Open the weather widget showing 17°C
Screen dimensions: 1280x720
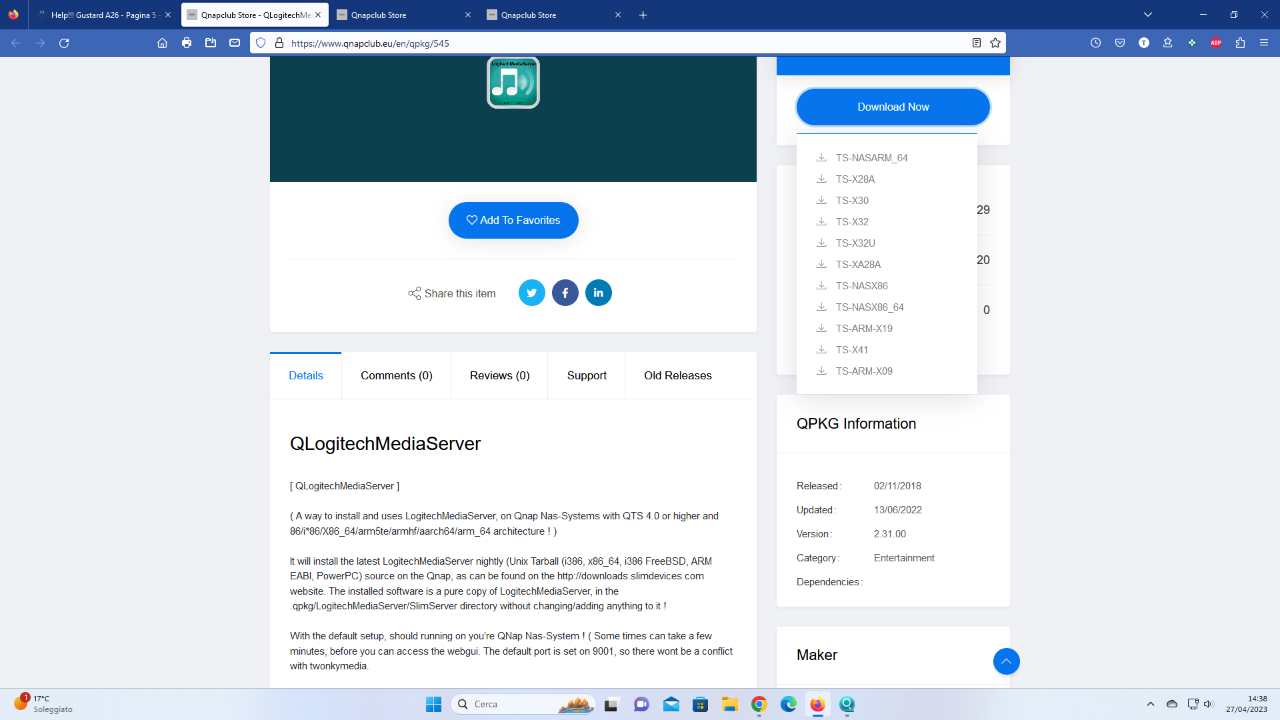pos(41,704)
